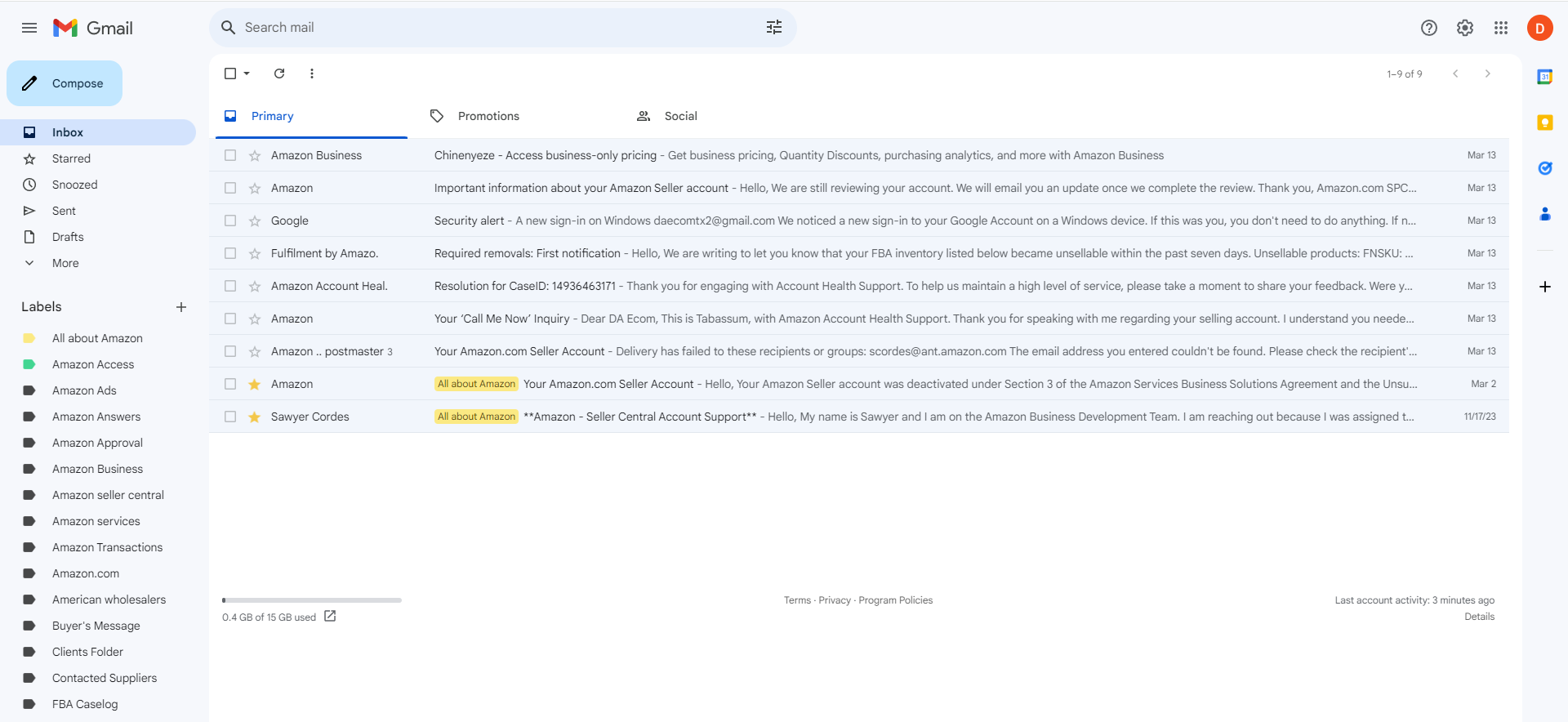Show search options filter icon
This screenshot has height=722, width=1568.
point(774,28)
